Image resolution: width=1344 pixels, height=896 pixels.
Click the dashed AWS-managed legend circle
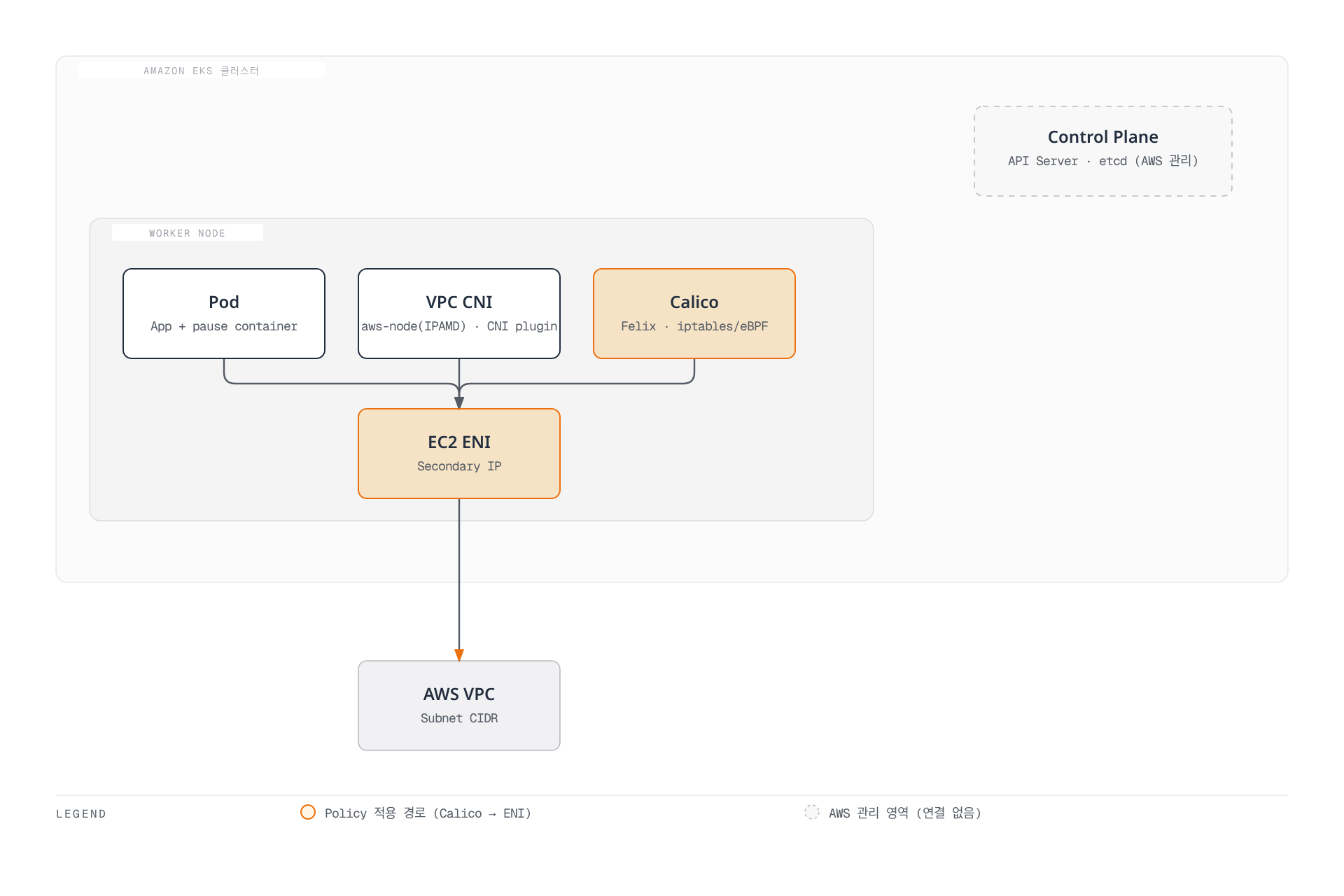[812, 812]
